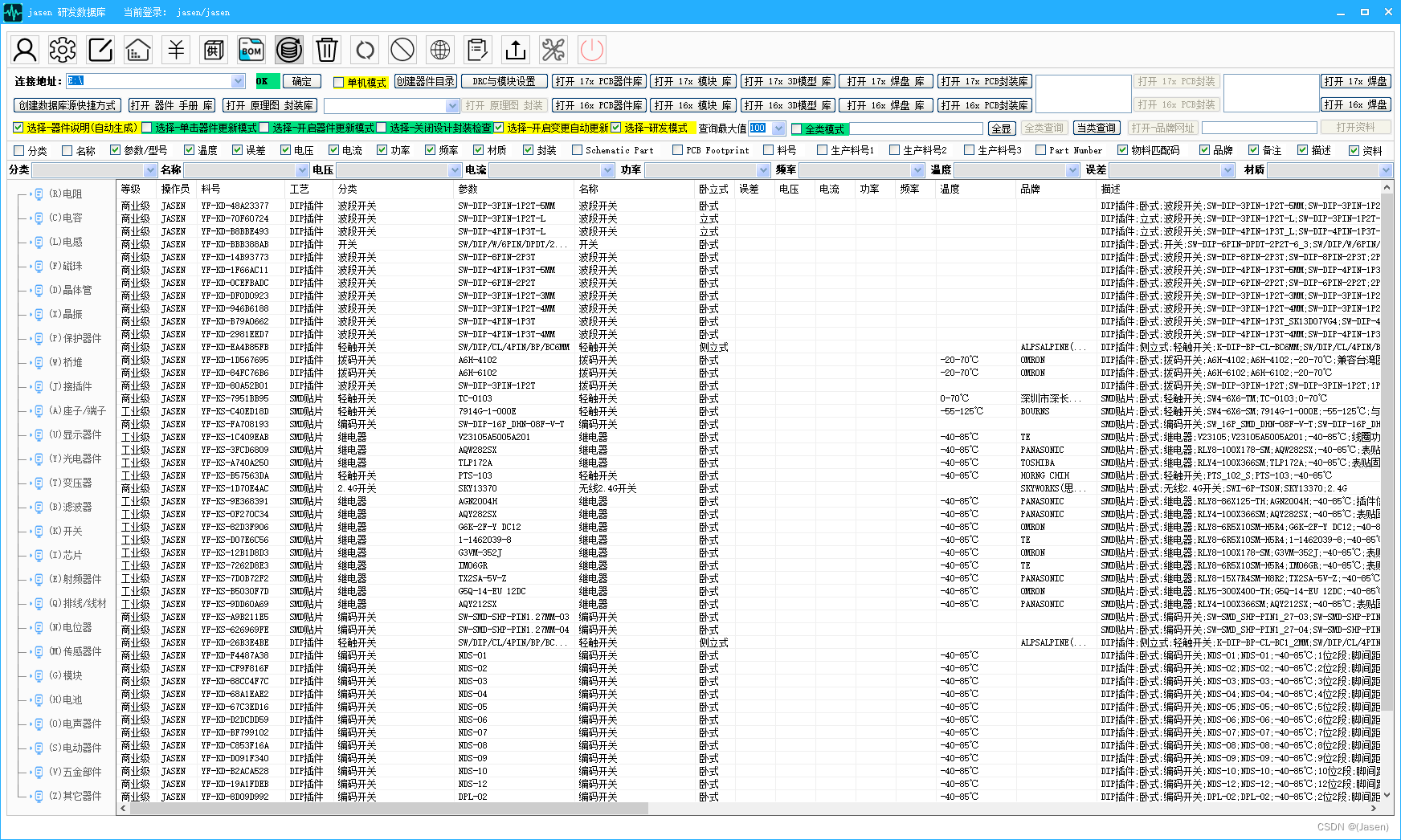Expand the 分类 filter dropdown
This screenshot has width=1401, height=840.
[150, 170]
